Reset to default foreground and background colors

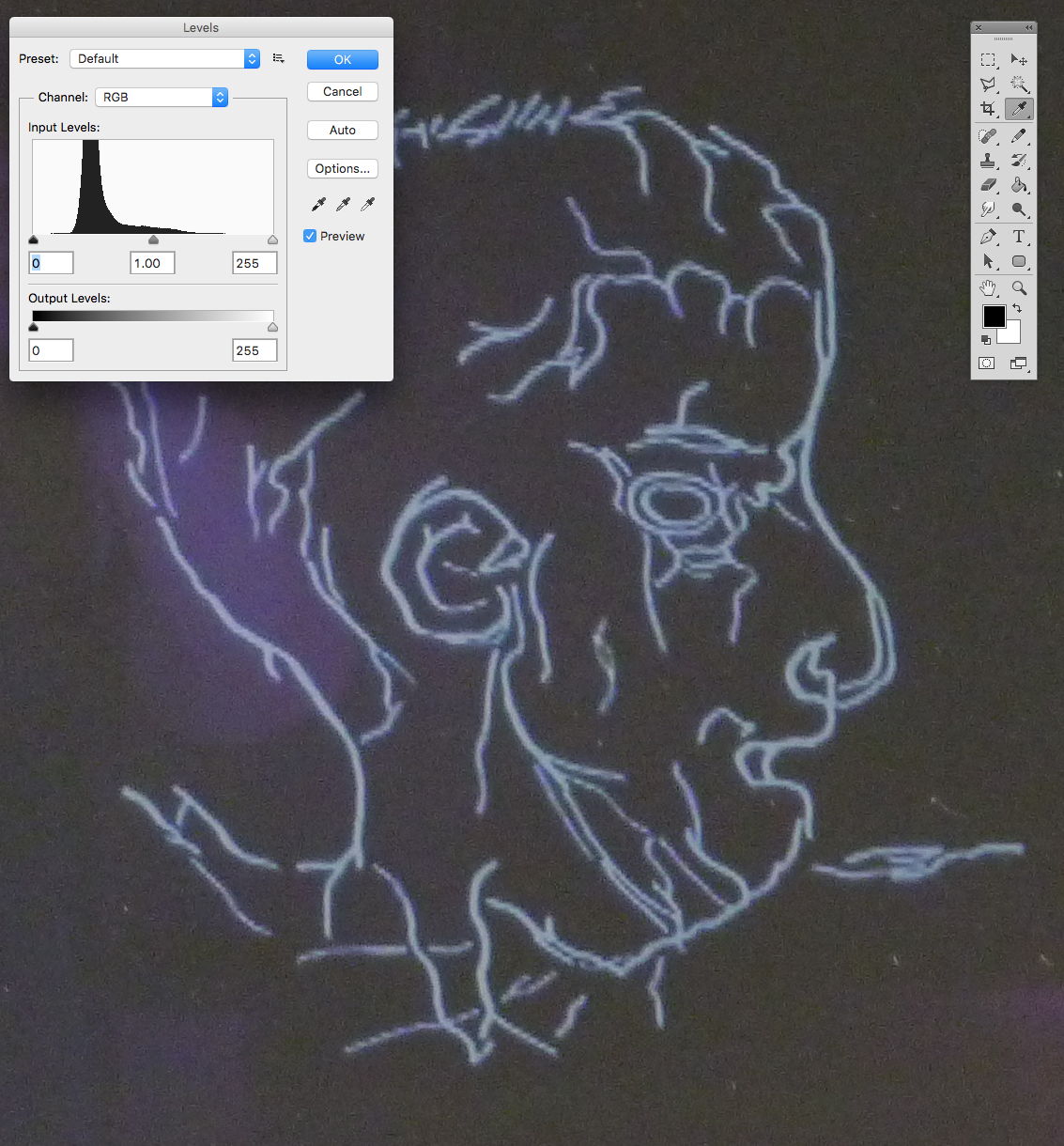986,340
